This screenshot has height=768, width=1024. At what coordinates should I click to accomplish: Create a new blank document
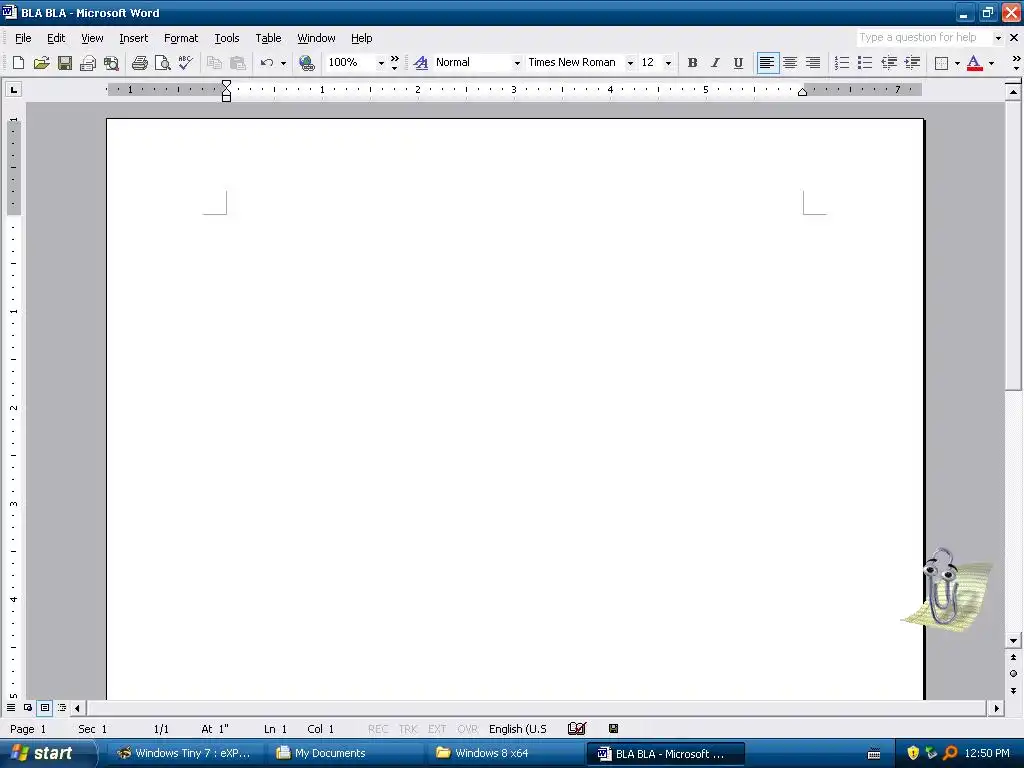18,63
